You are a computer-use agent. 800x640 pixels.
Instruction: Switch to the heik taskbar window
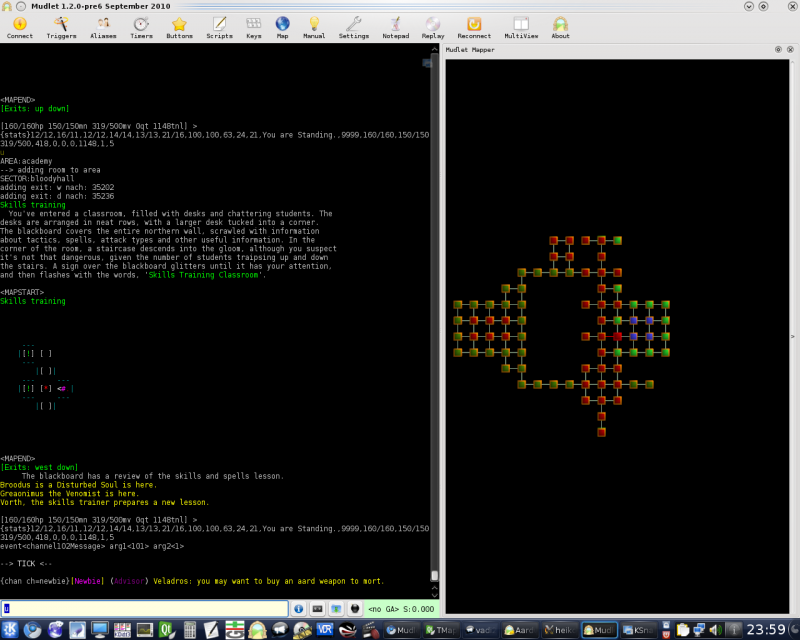[x=559, y=630]
